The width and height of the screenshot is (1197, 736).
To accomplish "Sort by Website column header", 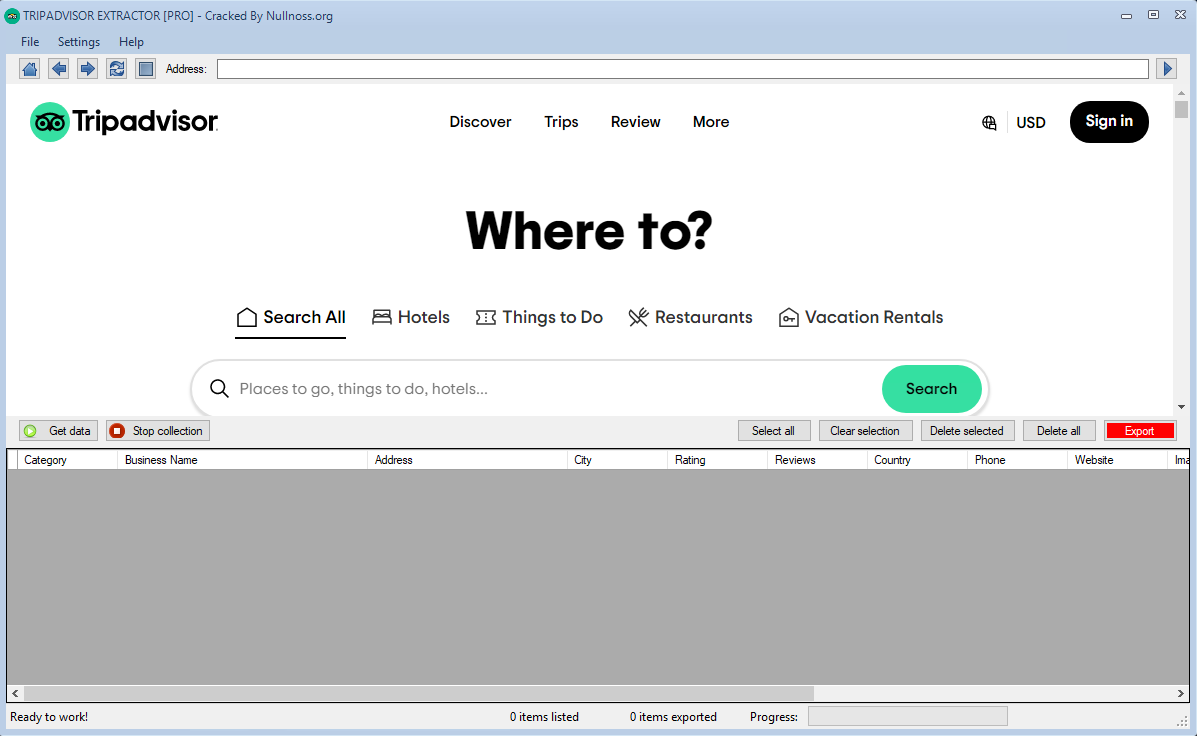I will tap(1118, 460).
